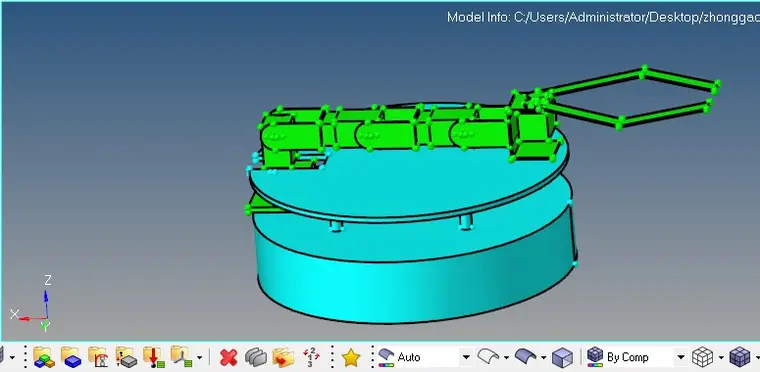Open the Auto geometry color mode dropdown
Image resolution: width=760 pixels, height=372 pixels.
[466, 357]
